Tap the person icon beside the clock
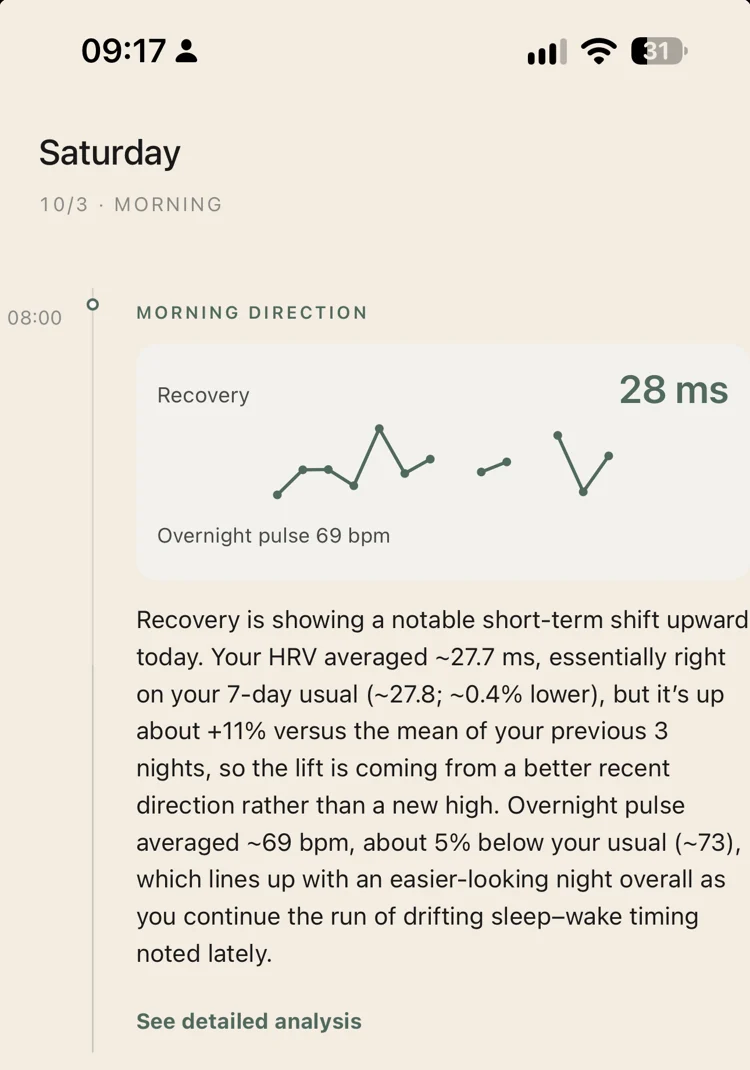The height and width of the screenshot is (1070, 750). click(x=186, y=51)
